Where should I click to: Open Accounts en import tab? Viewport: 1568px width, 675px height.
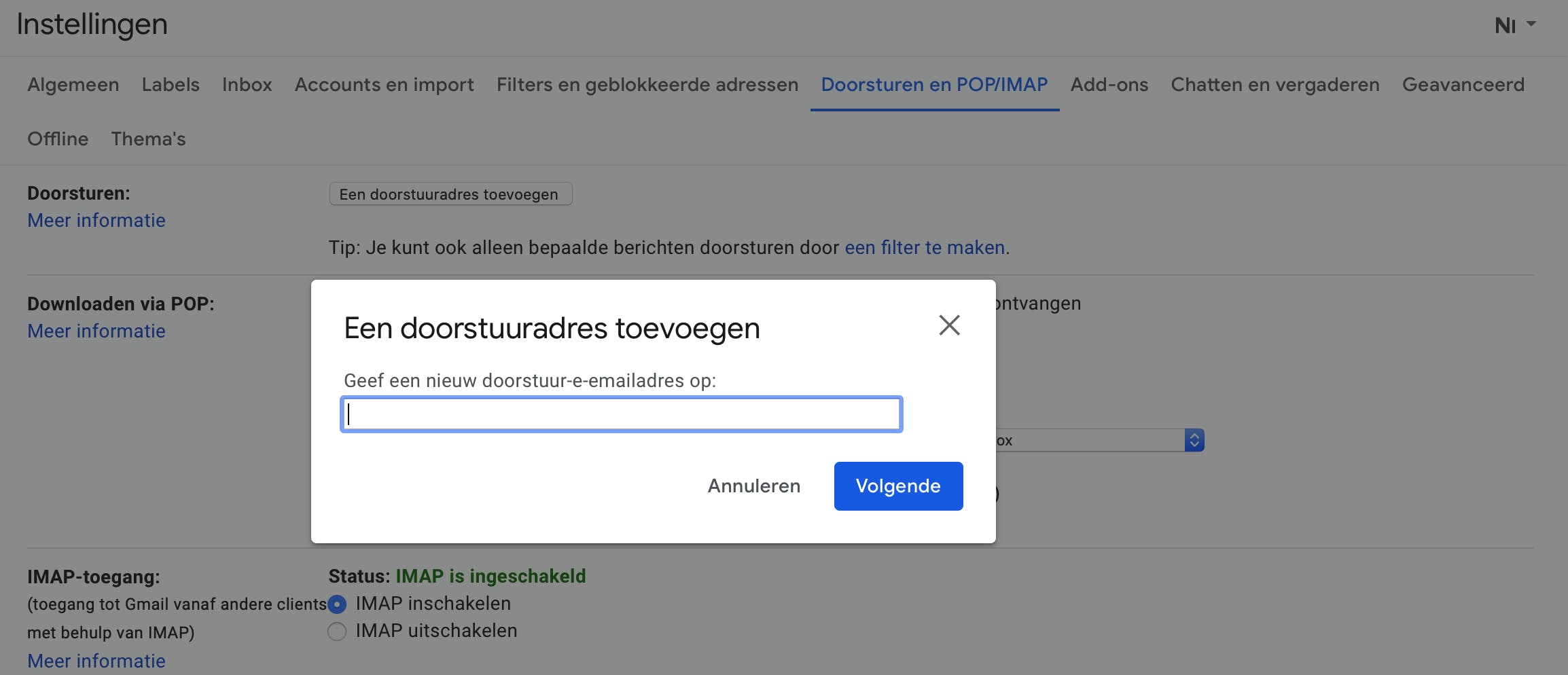click(x=384, y=85)
